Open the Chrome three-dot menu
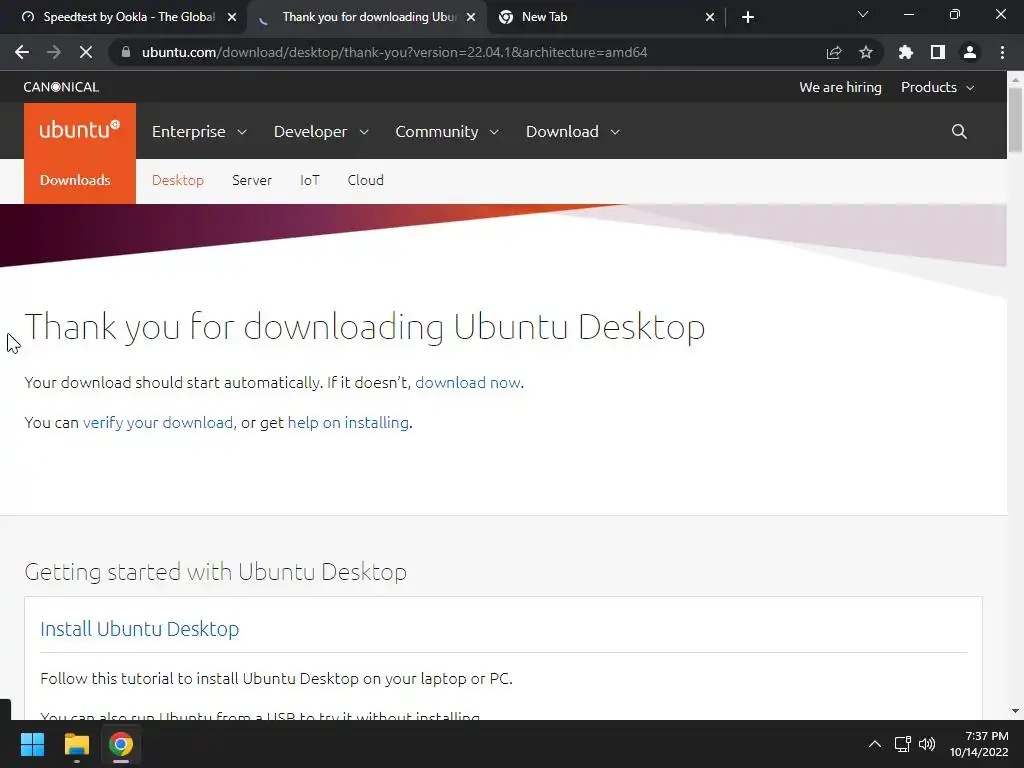The height and width of the screenshot is (768, 1024). pyautogui.click(x=1002, y=52)
